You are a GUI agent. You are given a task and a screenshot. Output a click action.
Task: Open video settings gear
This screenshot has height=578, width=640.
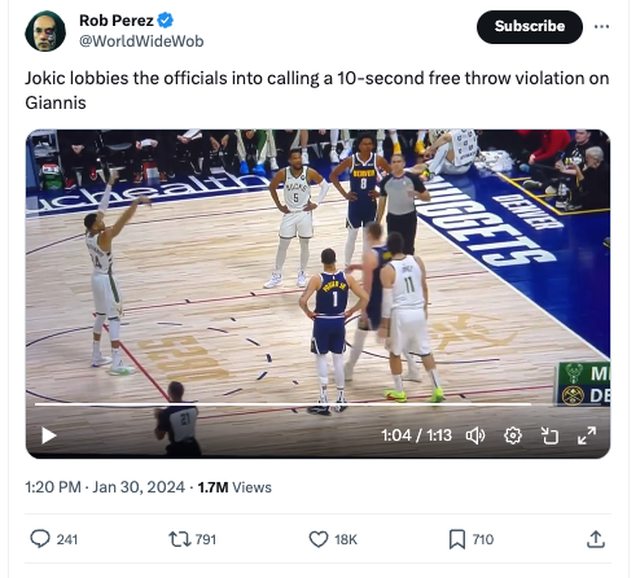click(513, 435)
